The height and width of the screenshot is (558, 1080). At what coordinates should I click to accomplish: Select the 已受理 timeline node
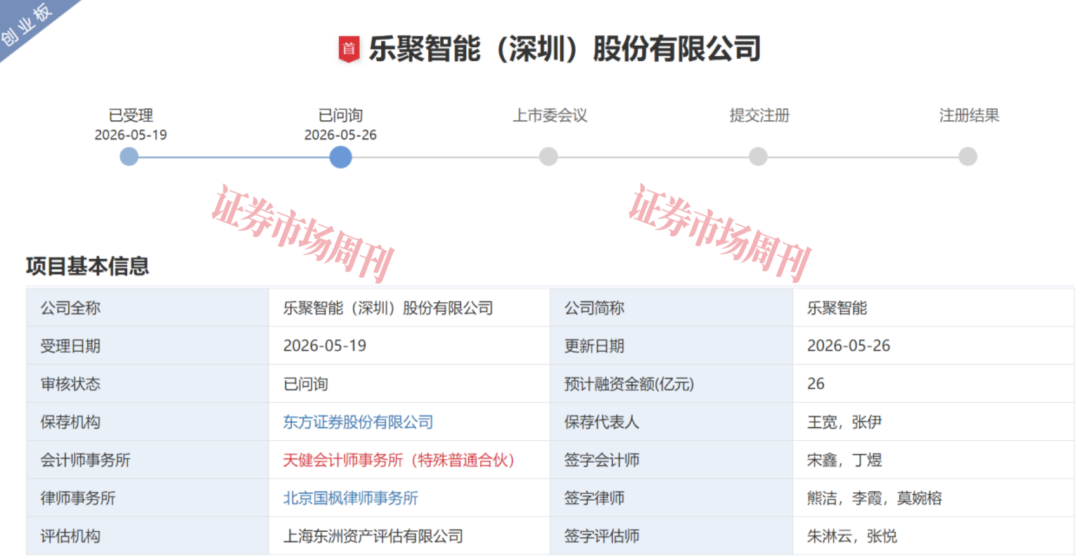(x=129, y=156)
